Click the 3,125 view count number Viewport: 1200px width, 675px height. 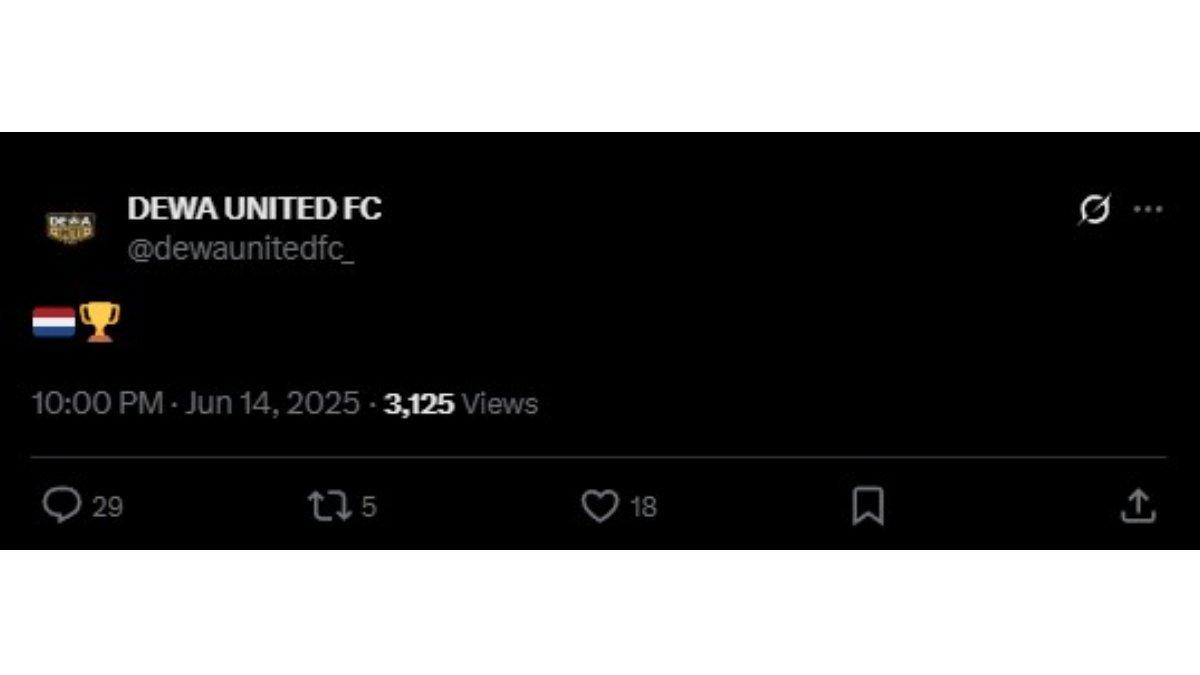point(419,404)
